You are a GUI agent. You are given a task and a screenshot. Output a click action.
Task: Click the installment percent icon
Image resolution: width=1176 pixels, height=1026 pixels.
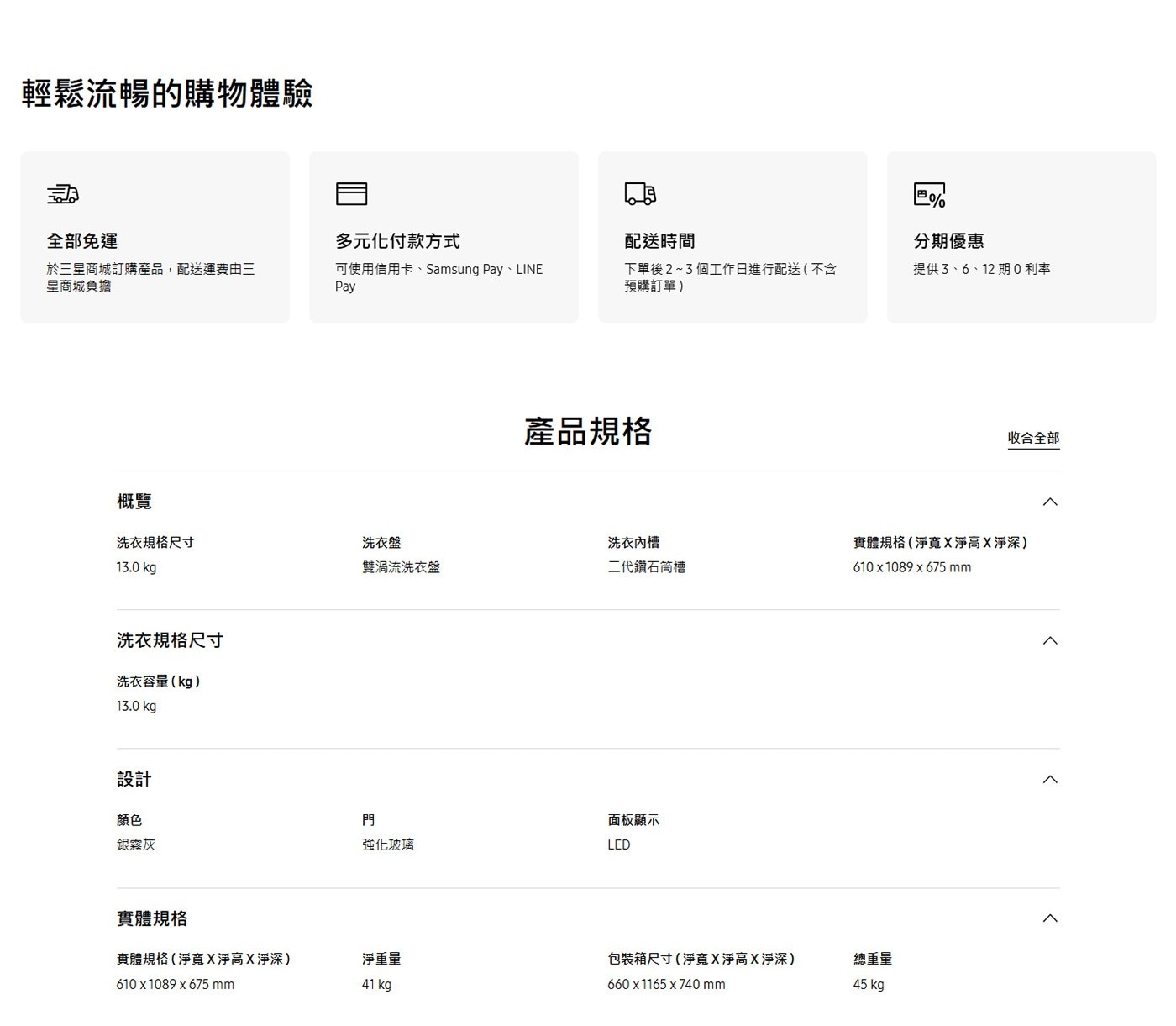click(929, 195)
